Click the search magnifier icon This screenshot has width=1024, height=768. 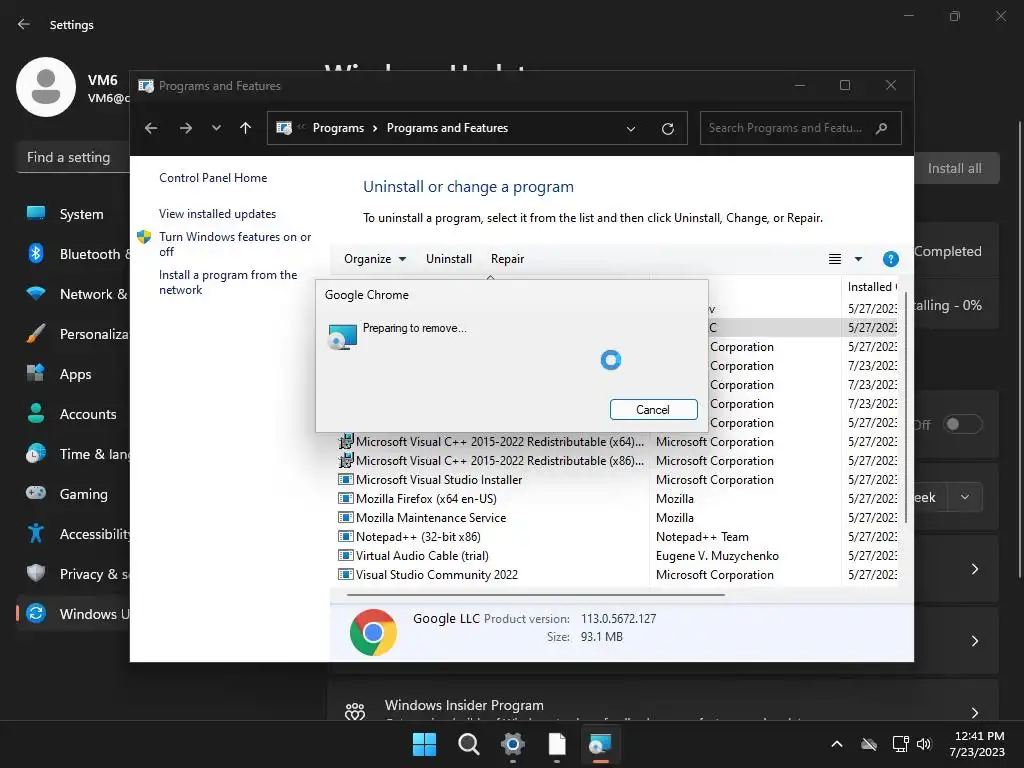pos(882,128)
